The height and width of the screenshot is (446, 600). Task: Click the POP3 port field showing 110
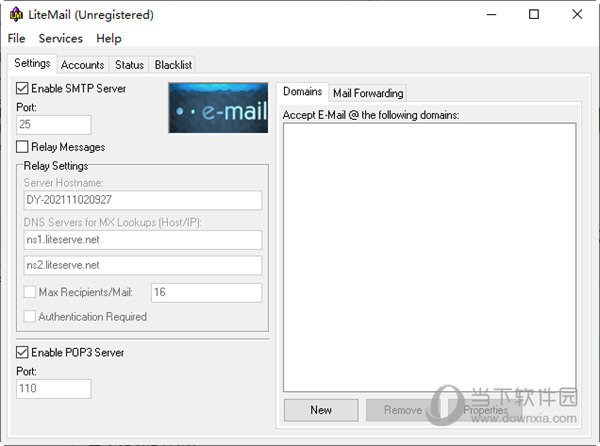[x=54, y=389]
